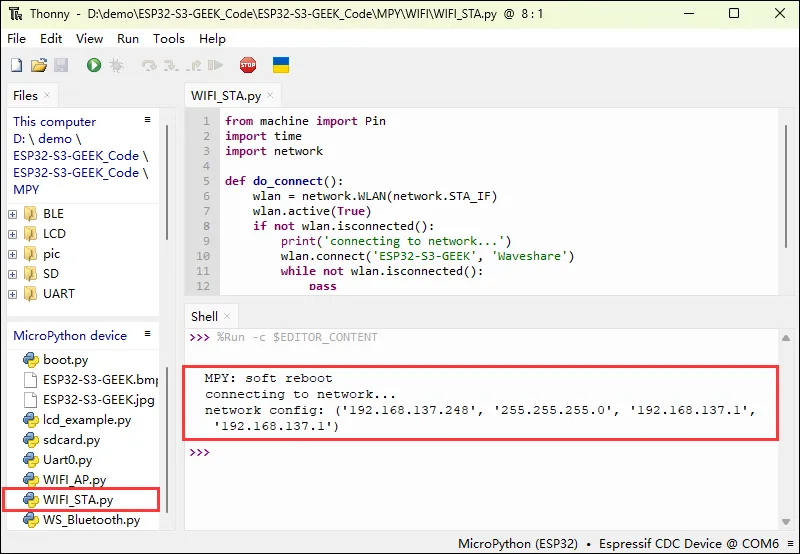
Task: Click the Ukraine flag support icon
Action: tap(281, 65)
